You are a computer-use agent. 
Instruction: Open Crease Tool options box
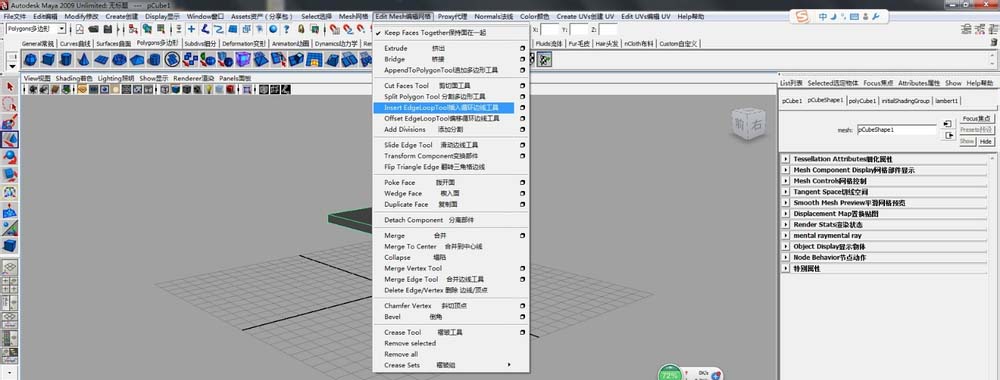pos(522,332)
